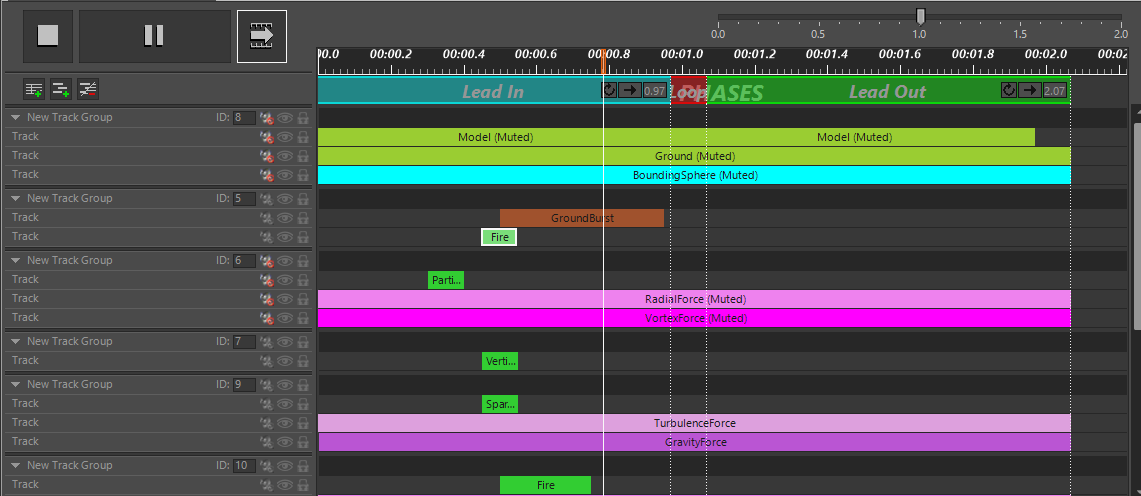Toggle mute icon on the GroundBurst track row

pos(267,217)
